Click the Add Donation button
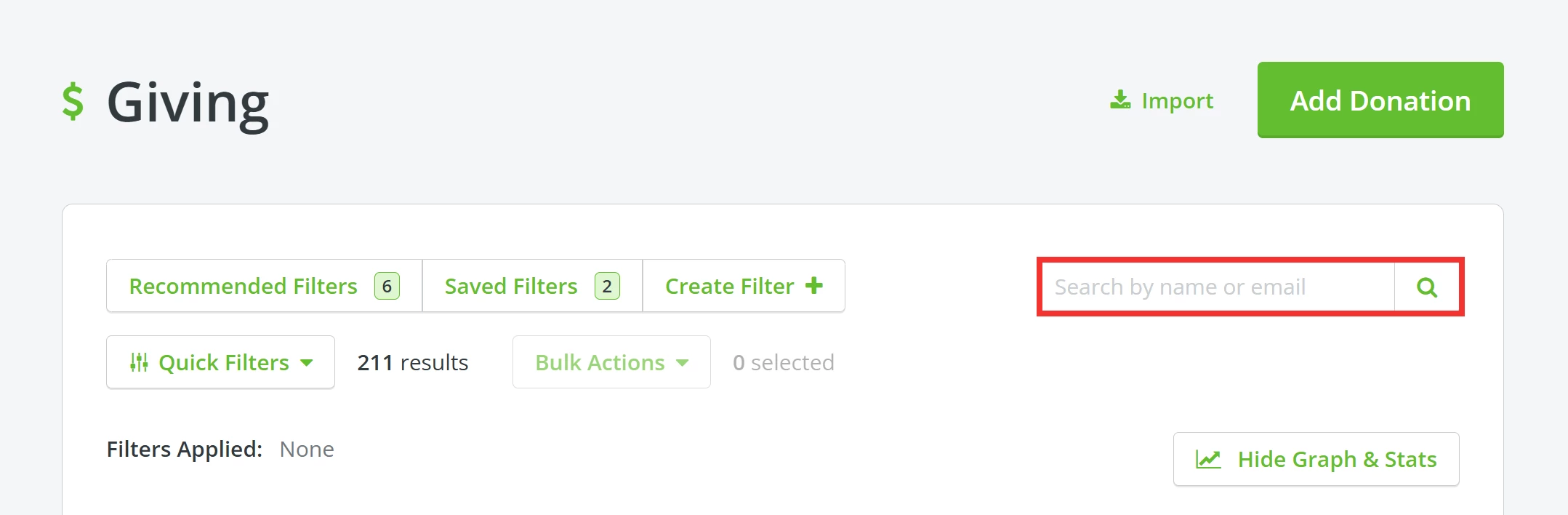This screenshot has width=1568, height=515. (x=1379, y=100)
